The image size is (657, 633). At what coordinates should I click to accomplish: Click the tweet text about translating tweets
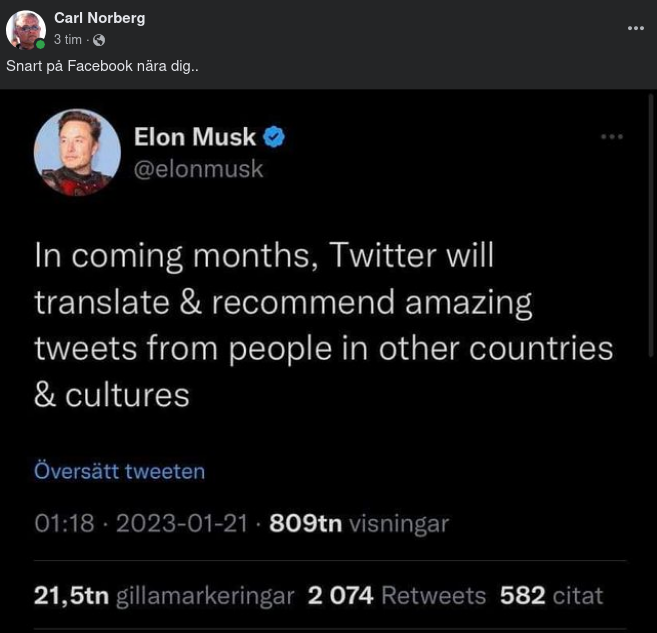(x=322, y=324)
